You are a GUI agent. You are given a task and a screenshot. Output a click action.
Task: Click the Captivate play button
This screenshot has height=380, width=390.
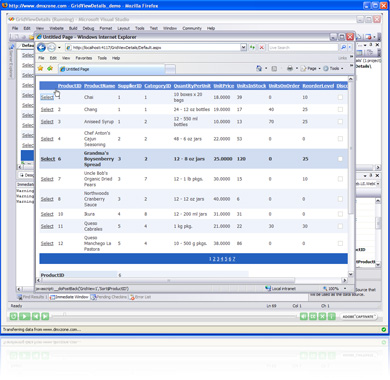[x=24, y=316]
